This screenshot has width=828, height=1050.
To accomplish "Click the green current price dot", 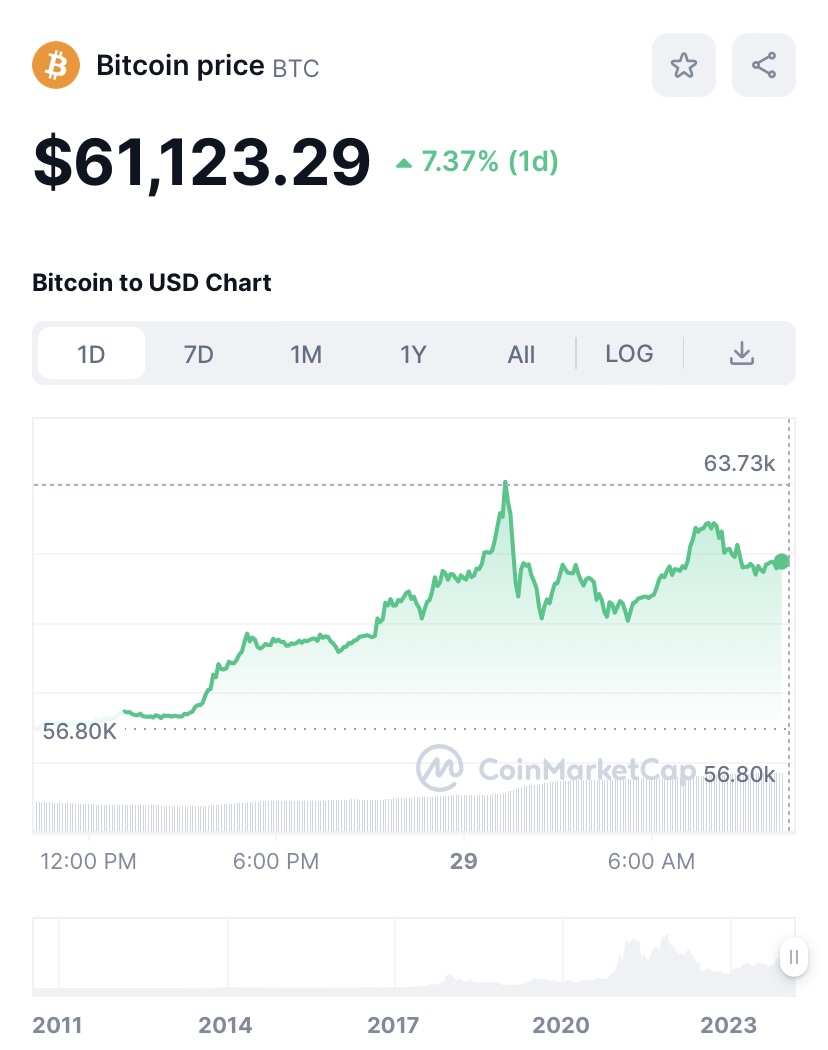I will pos(781,561).
